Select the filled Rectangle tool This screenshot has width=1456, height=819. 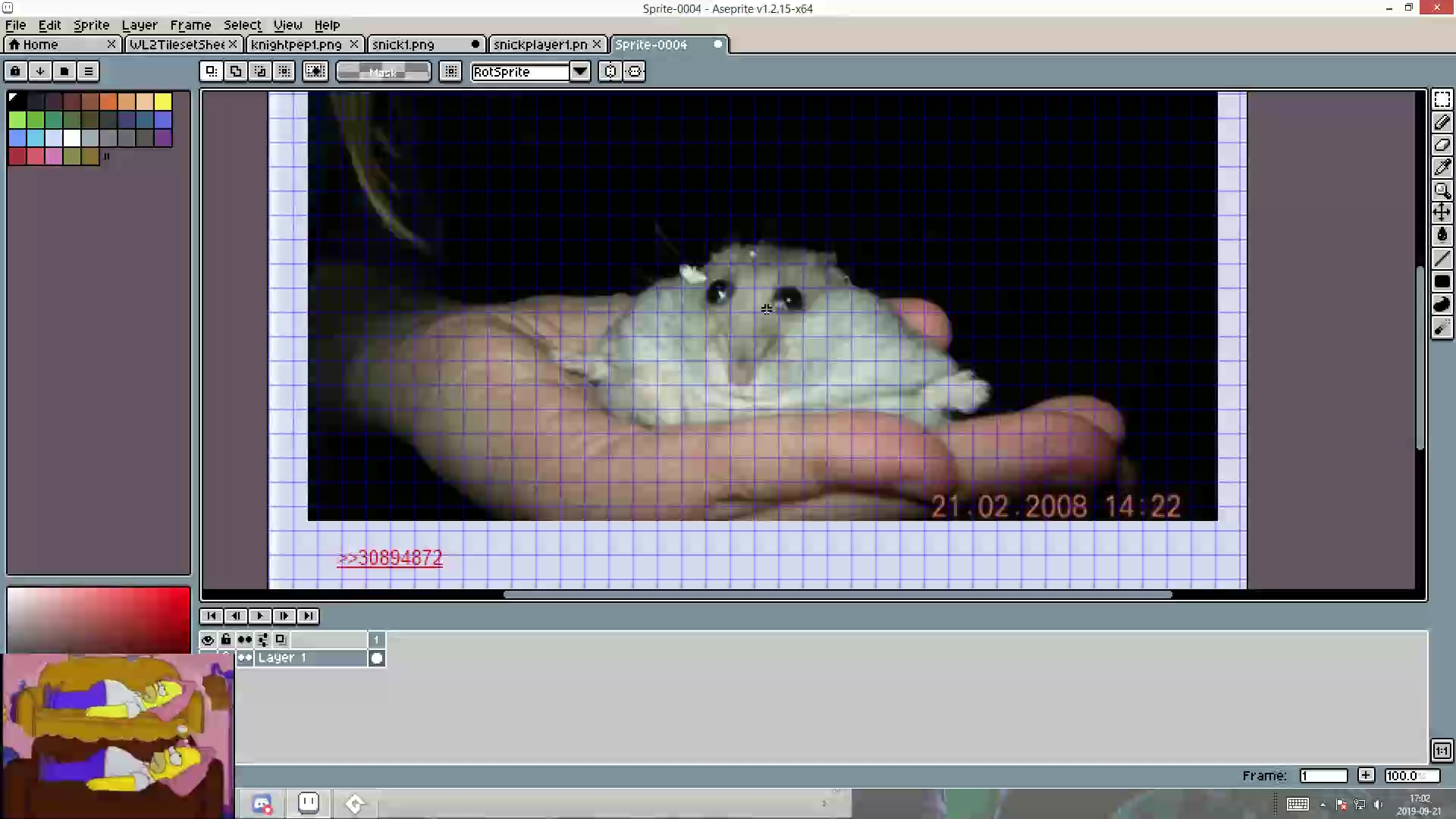1442,281
